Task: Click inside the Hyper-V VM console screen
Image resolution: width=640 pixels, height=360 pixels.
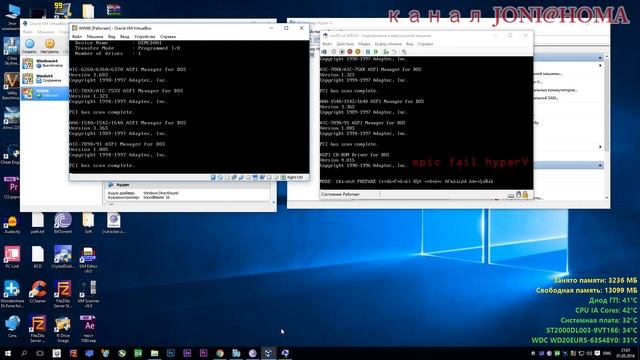Action: click(427, 122)
